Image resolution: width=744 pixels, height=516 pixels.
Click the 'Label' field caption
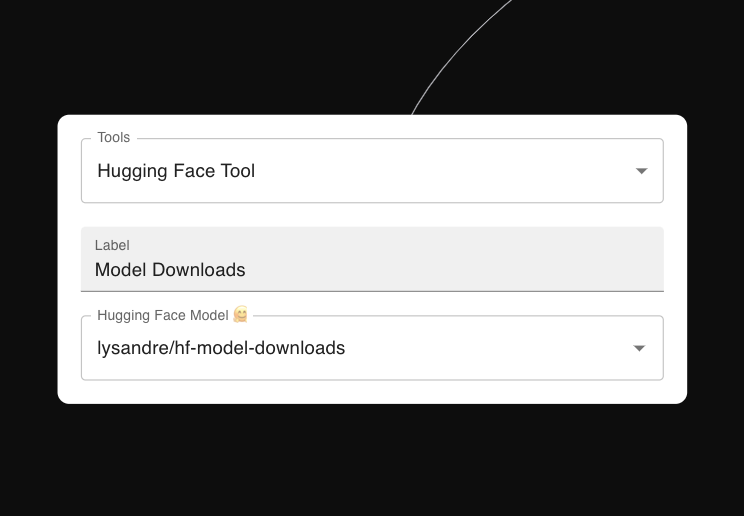112,245
